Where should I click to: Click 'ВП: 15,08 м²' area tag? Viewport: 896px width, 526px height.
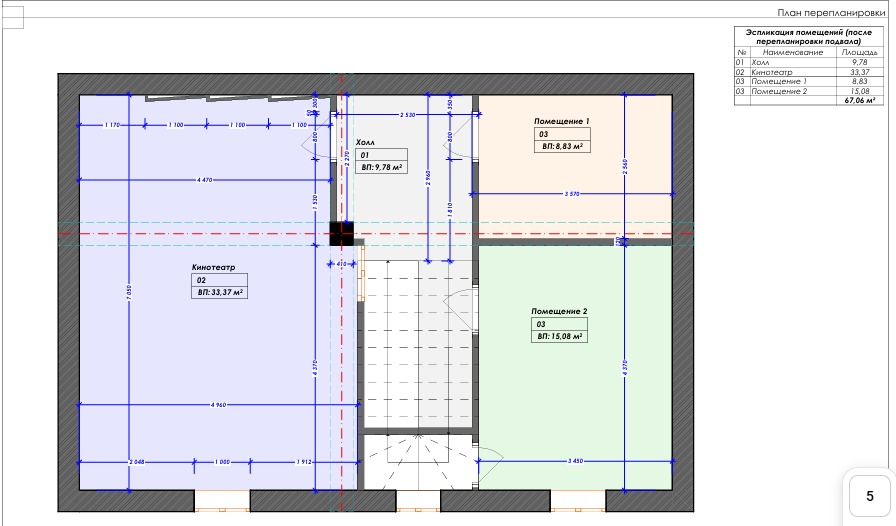click(x=559, y=336)
